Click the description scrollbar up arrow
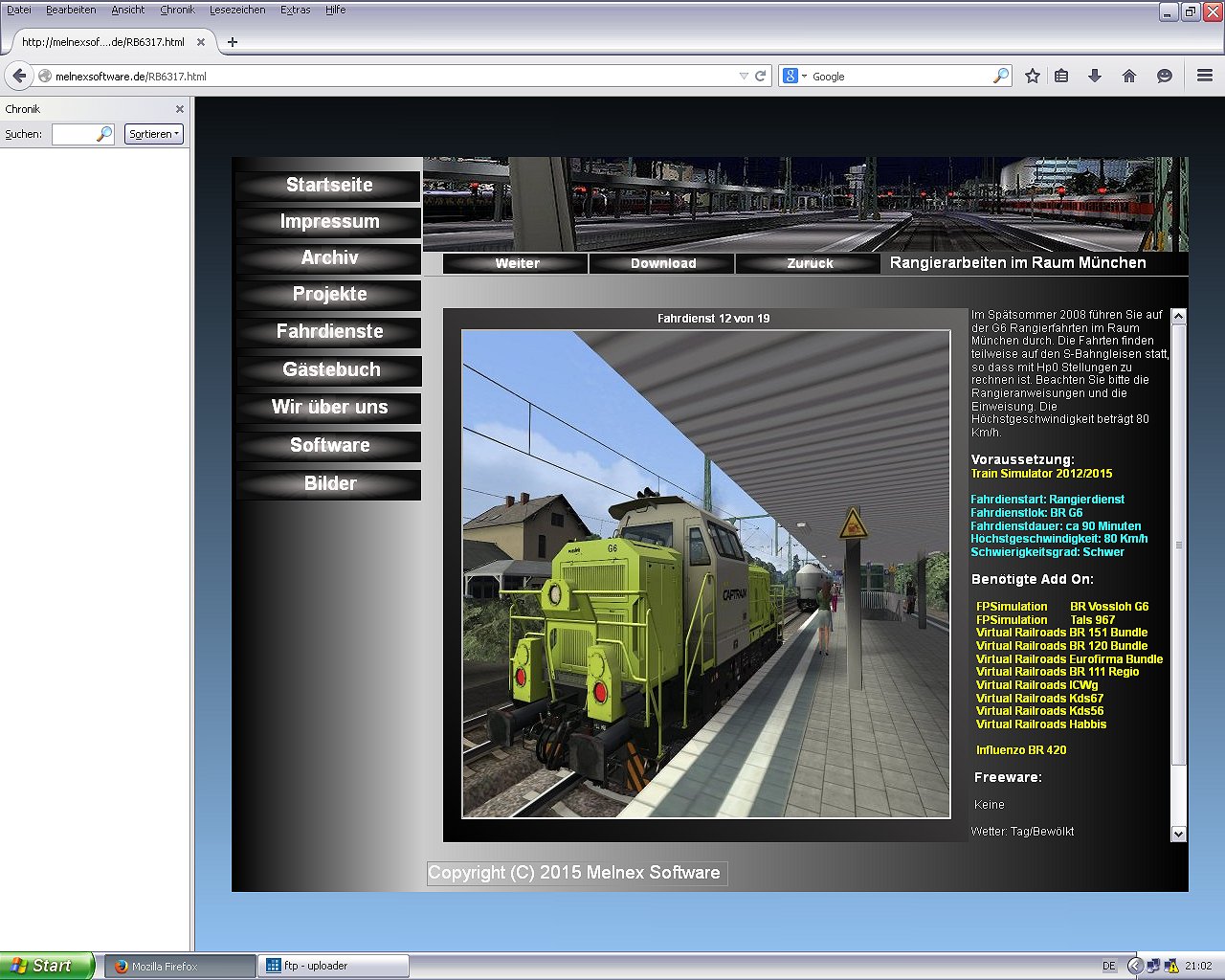1225x980 pixels. (x=1179, y=316)
